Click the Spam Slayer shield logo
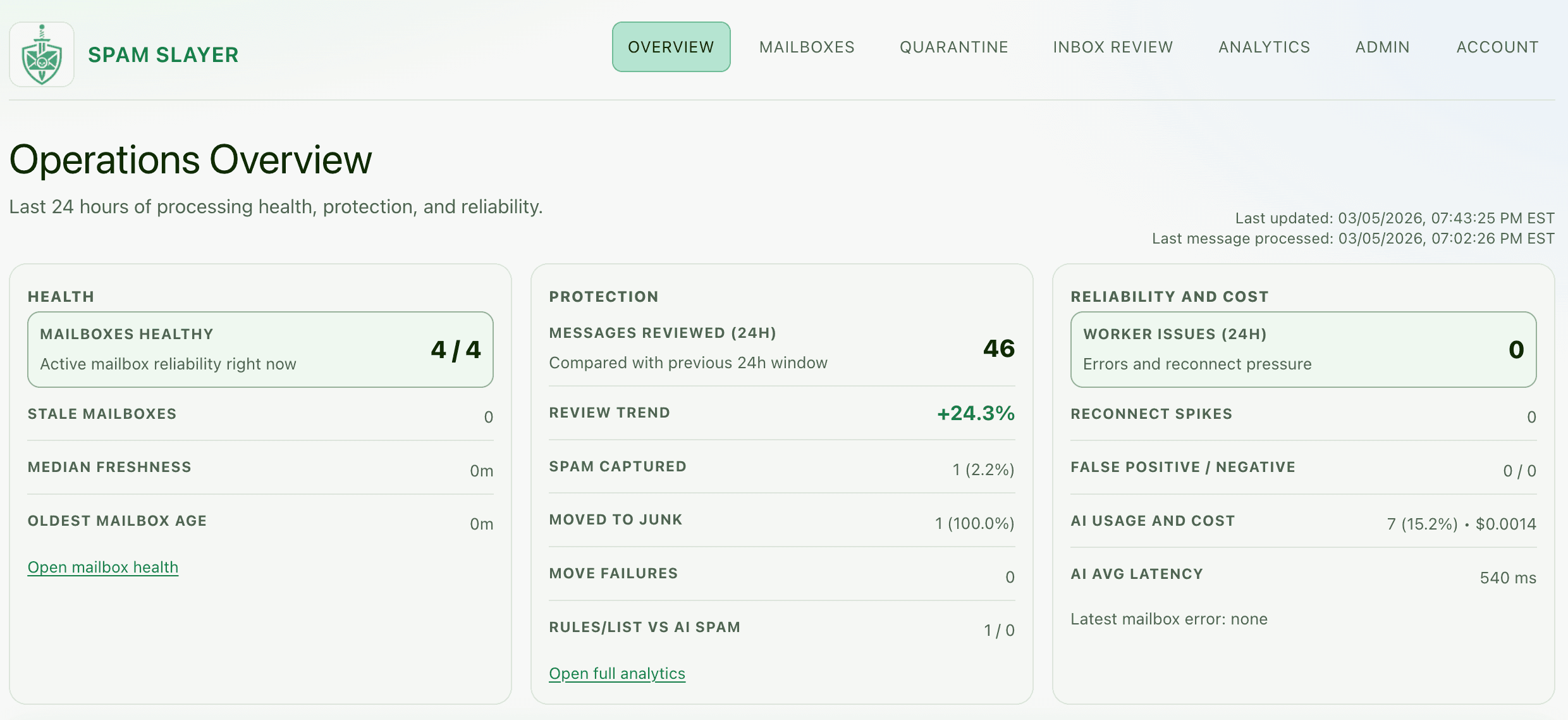 [x=42, y=54]
